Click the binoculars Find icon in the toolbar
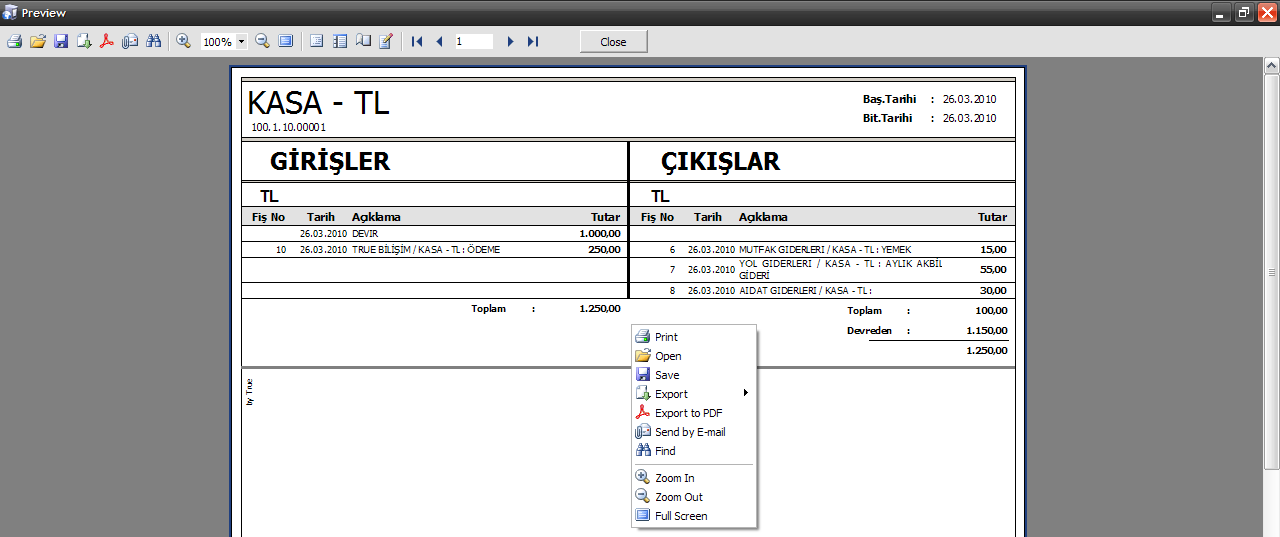The width and height of the screenshot is (1280, 537). [x=153, y=42]
